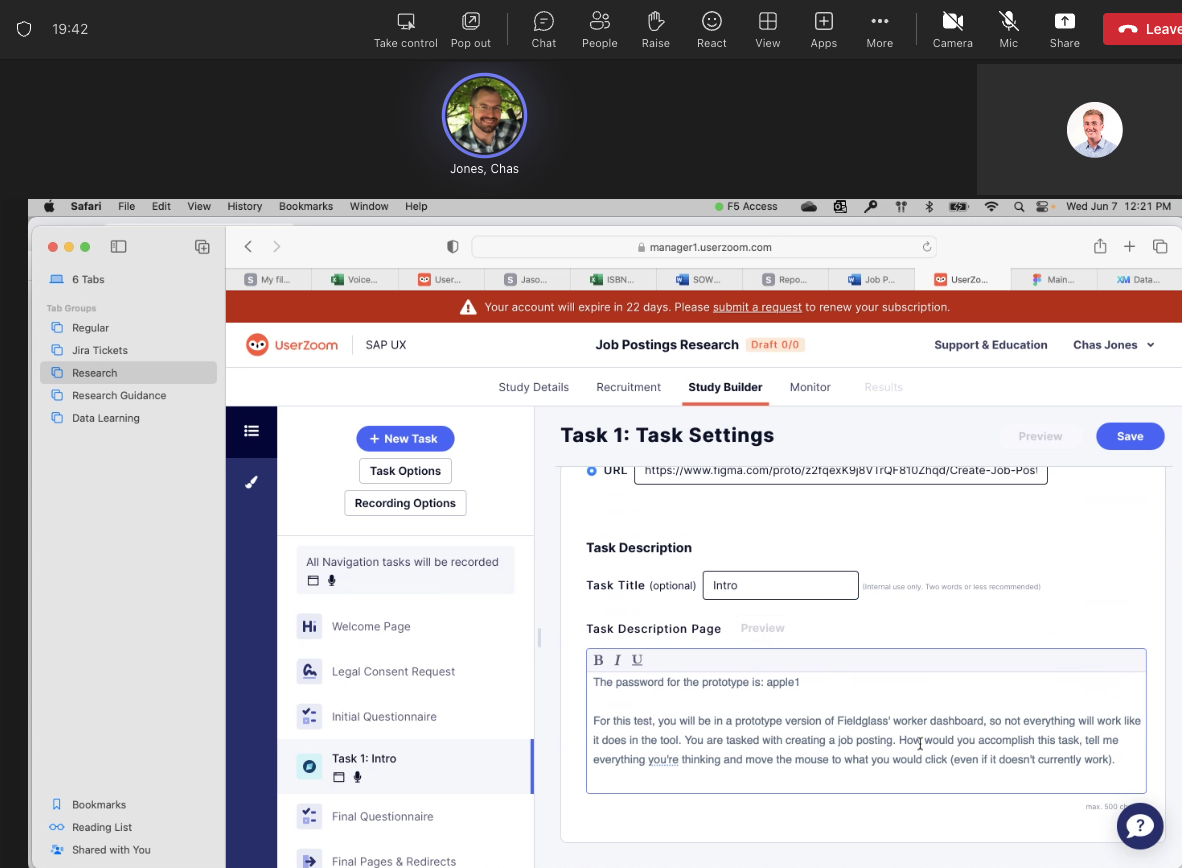Click the Safari share icon
Viewport: 1182px width, 868px height.
pos(1100,247)
